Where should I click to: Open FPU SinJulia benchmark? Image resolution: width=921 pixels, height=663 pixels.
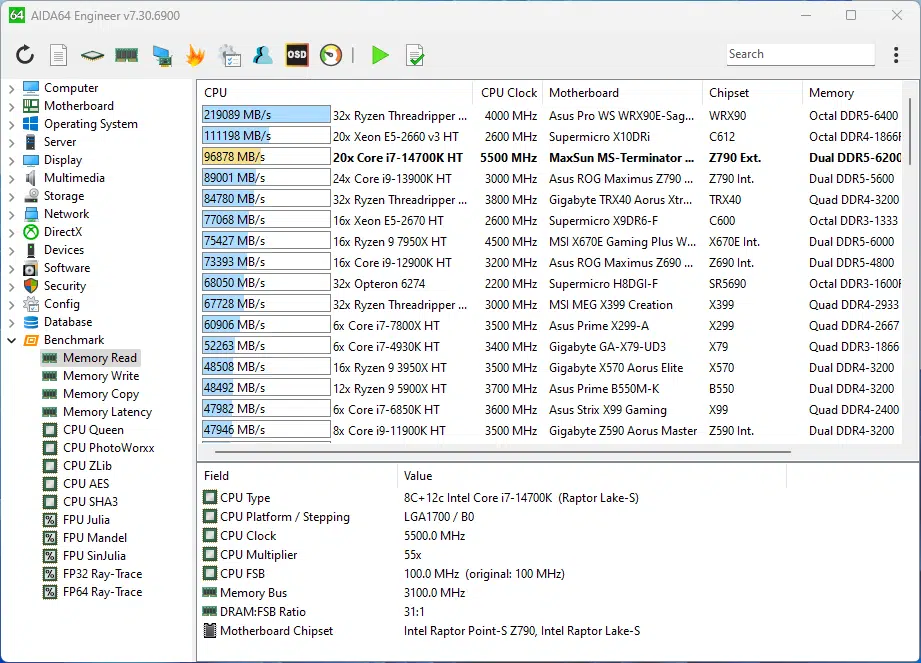coord(95,556)
